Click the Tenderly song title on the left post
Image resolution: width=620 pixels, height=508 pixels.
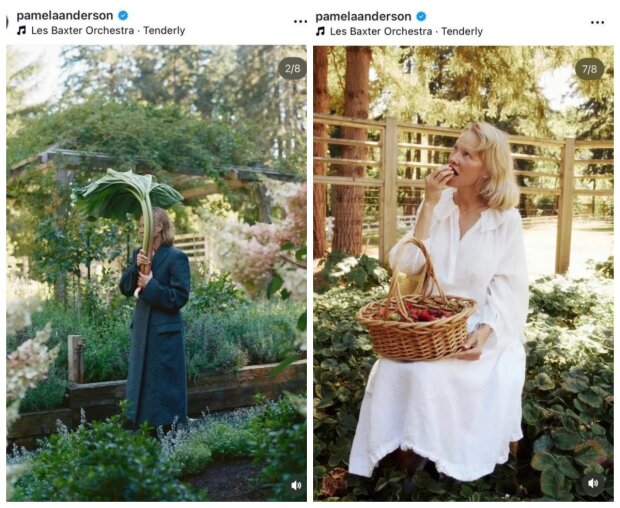(x=164, y=30)
